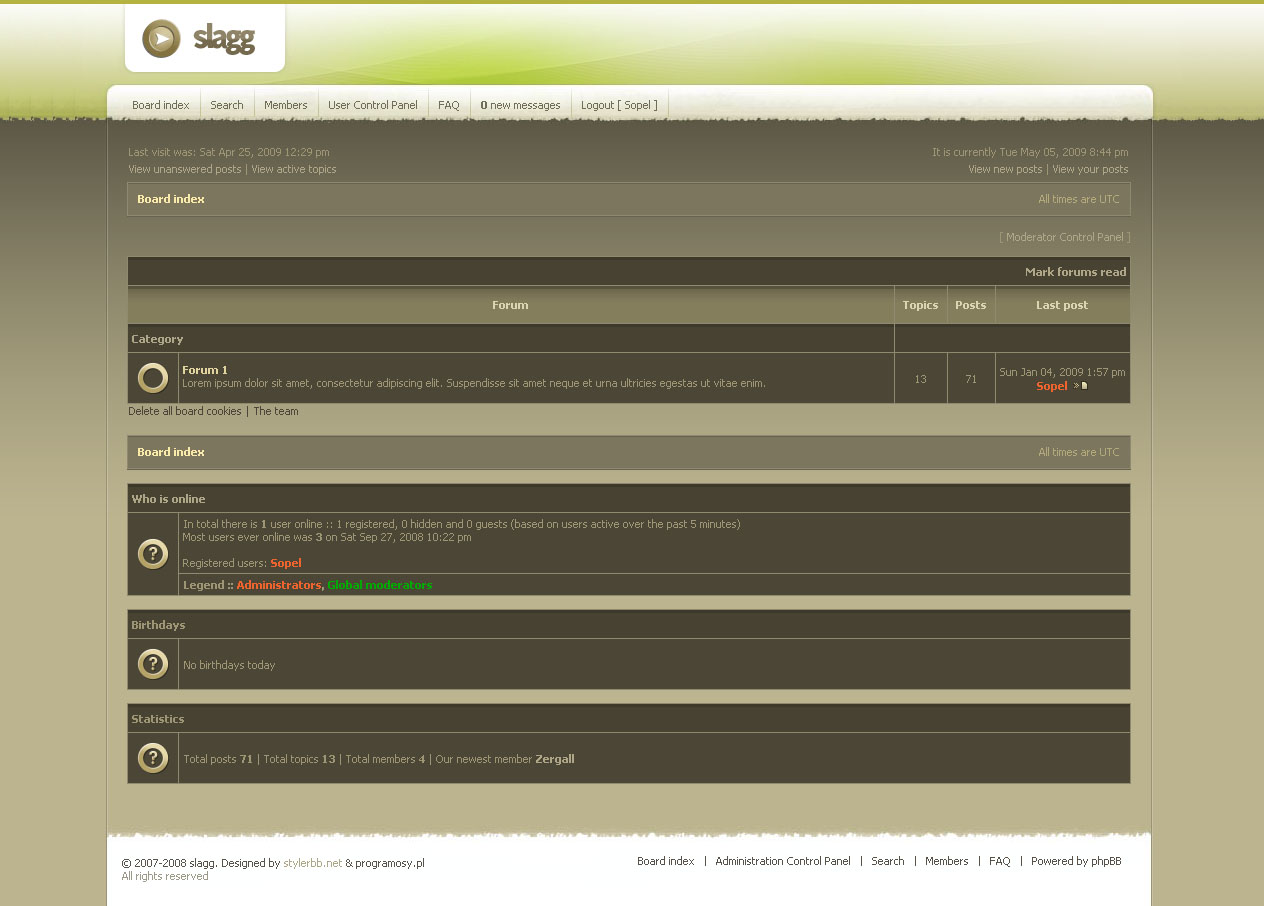1264x906 pixels.
Task: View new posts
Action: [x=1005, y=169]
